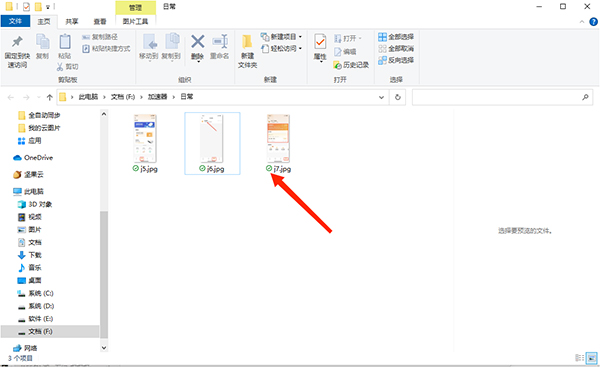Click Copy to ribbon button
Viewport: 600px width, 367px height.
171,47
